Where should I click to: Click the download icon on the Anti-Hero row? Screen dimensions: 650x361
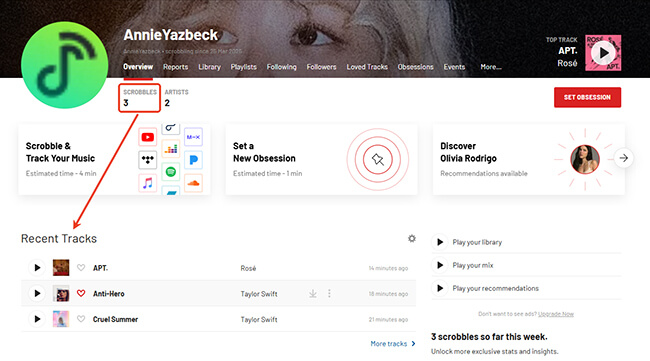coord(313,293)
